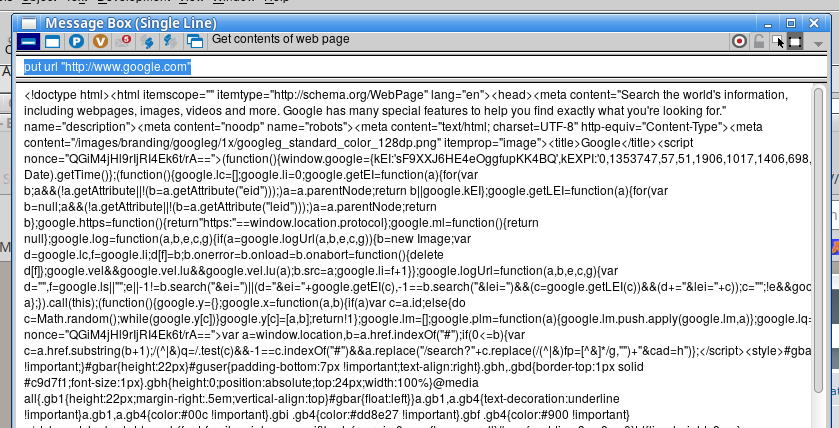
Task: Close the Message Box window
Action: 814,23
